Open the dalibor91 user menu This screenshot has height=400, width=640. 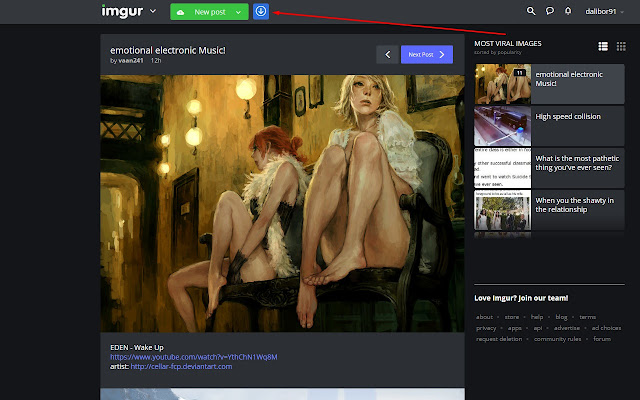click(x=604, y=11)
